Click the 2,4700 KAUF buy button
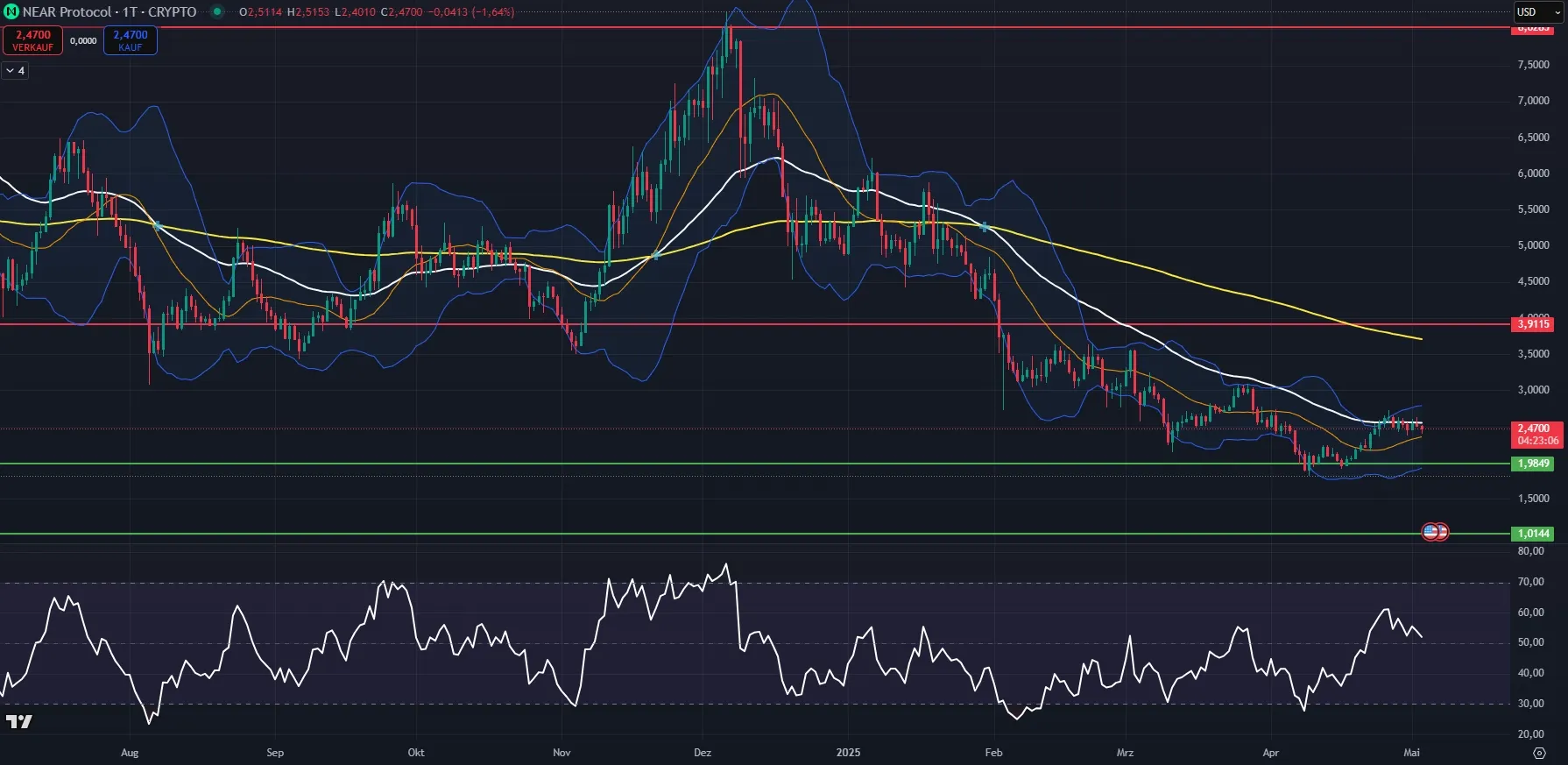The height and width of the screenshot is (765, 1568). [131, 40]
